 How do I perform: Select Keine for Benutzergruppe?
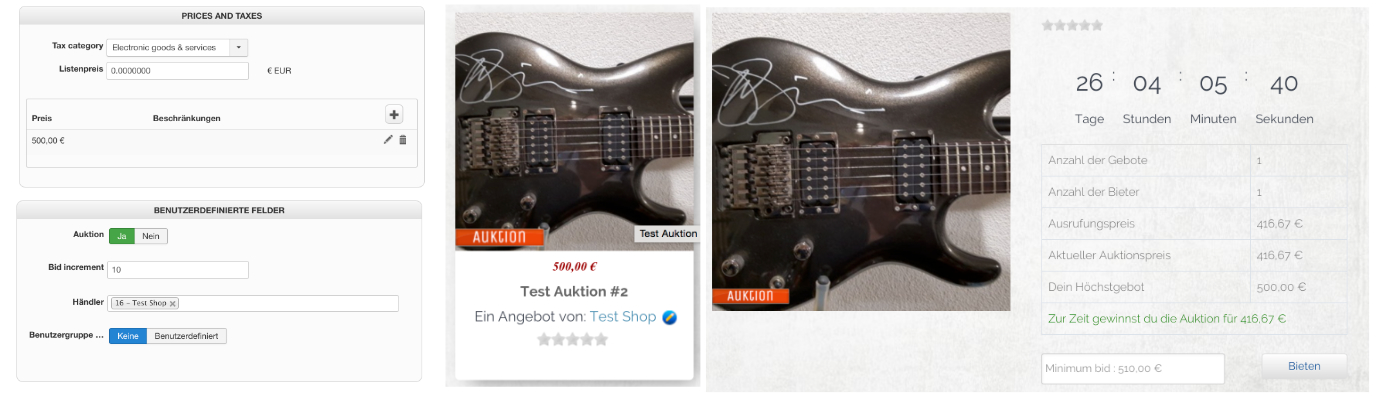click(127, 336)
